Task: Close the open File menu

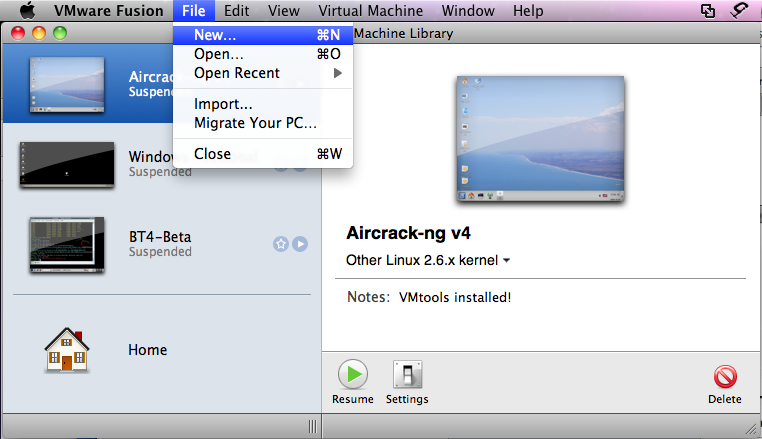Action: [193, 11]
